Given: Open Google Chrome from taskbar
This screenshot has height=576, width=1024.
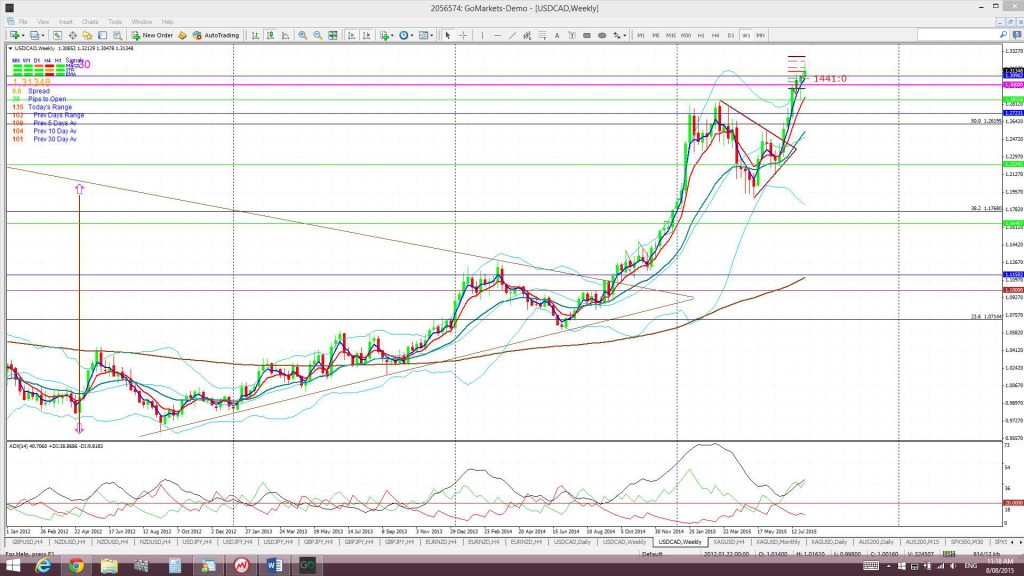Looking at the screenshot, I should [76, 566].
